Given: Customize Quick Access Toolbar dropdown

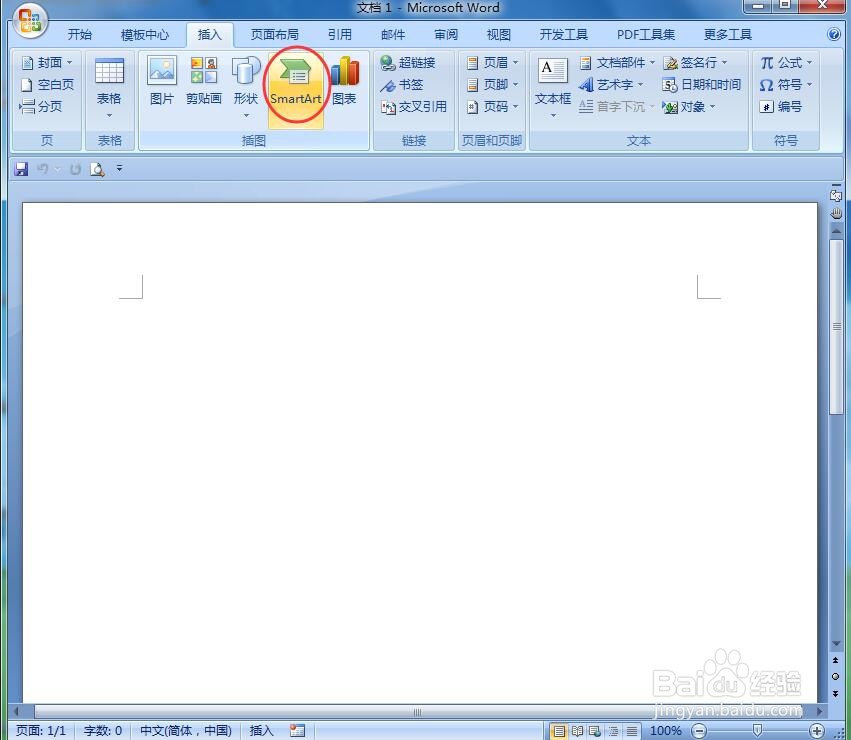Looking at the screenshot, I should pos(119,169).
